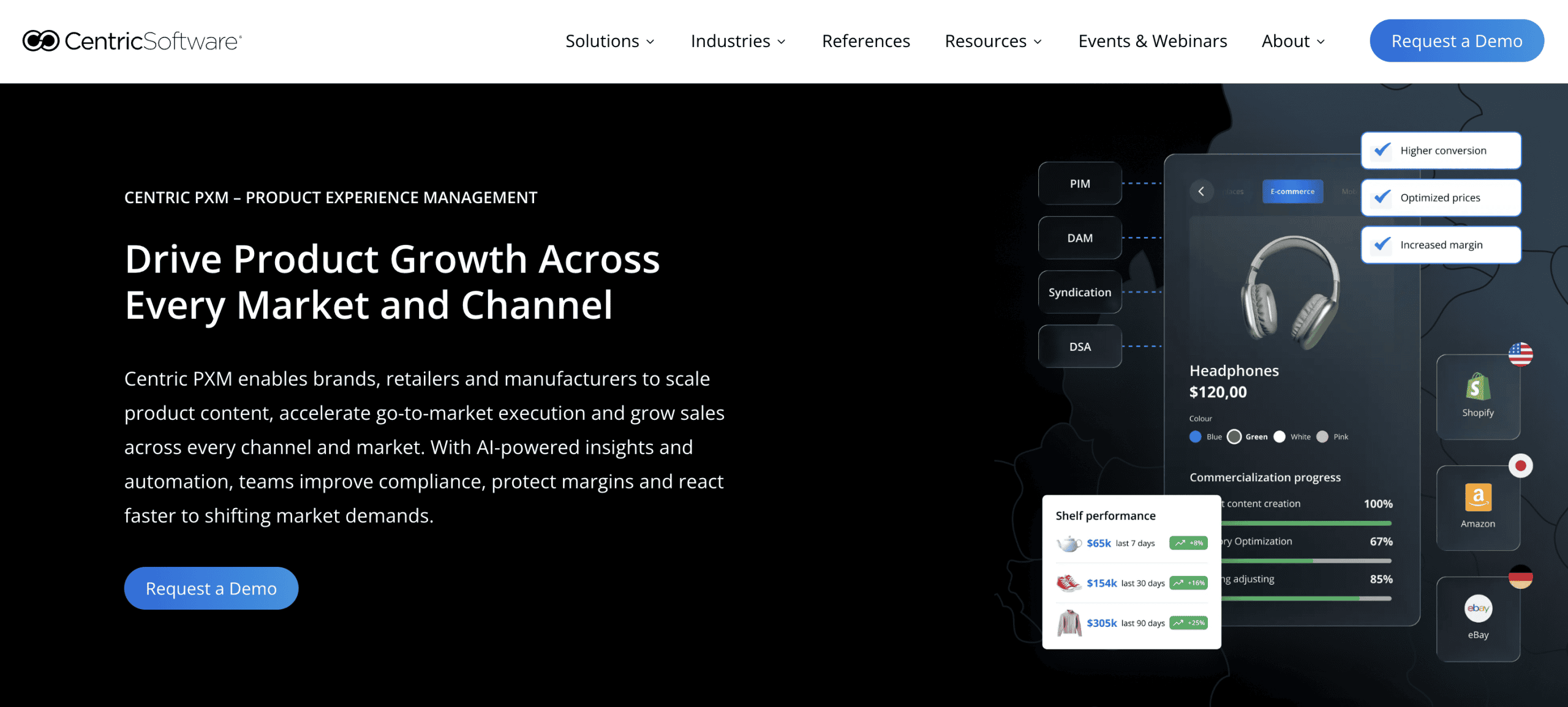This screenshot has width=1568, height=707.
Task: Click the Shopify logo icon
Action: coord(1477,387)
